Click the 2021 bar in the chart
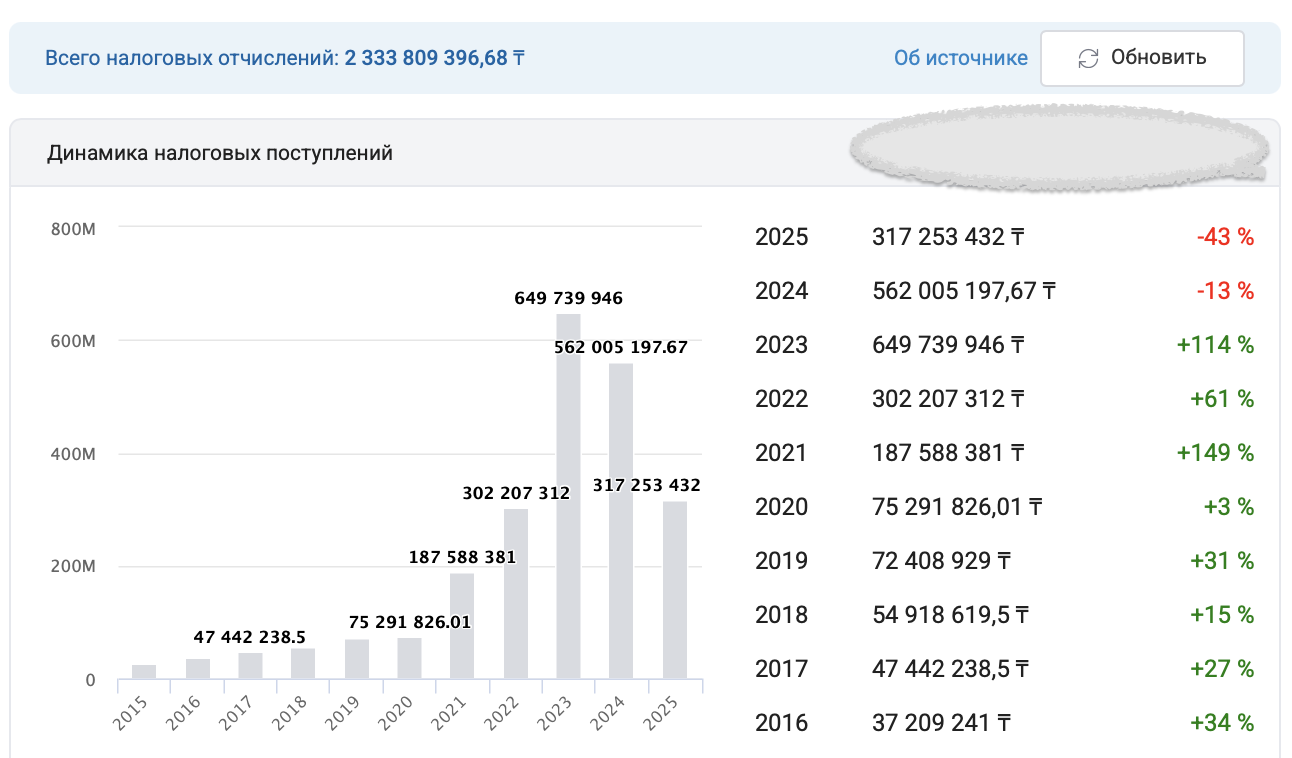The width and height of the screenshot is (1292, 758). pyautogui.click(x=462, y=627)
